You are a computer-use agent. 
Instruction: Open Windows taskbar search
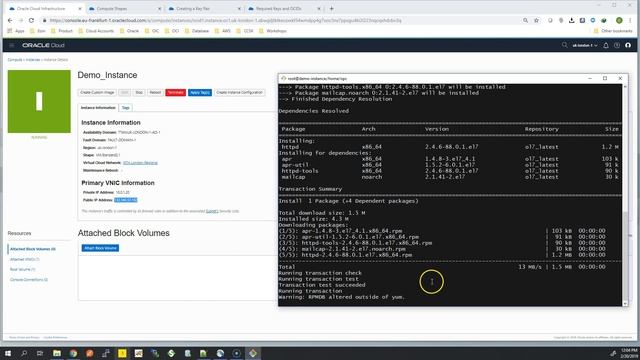[x=24, y=353]
